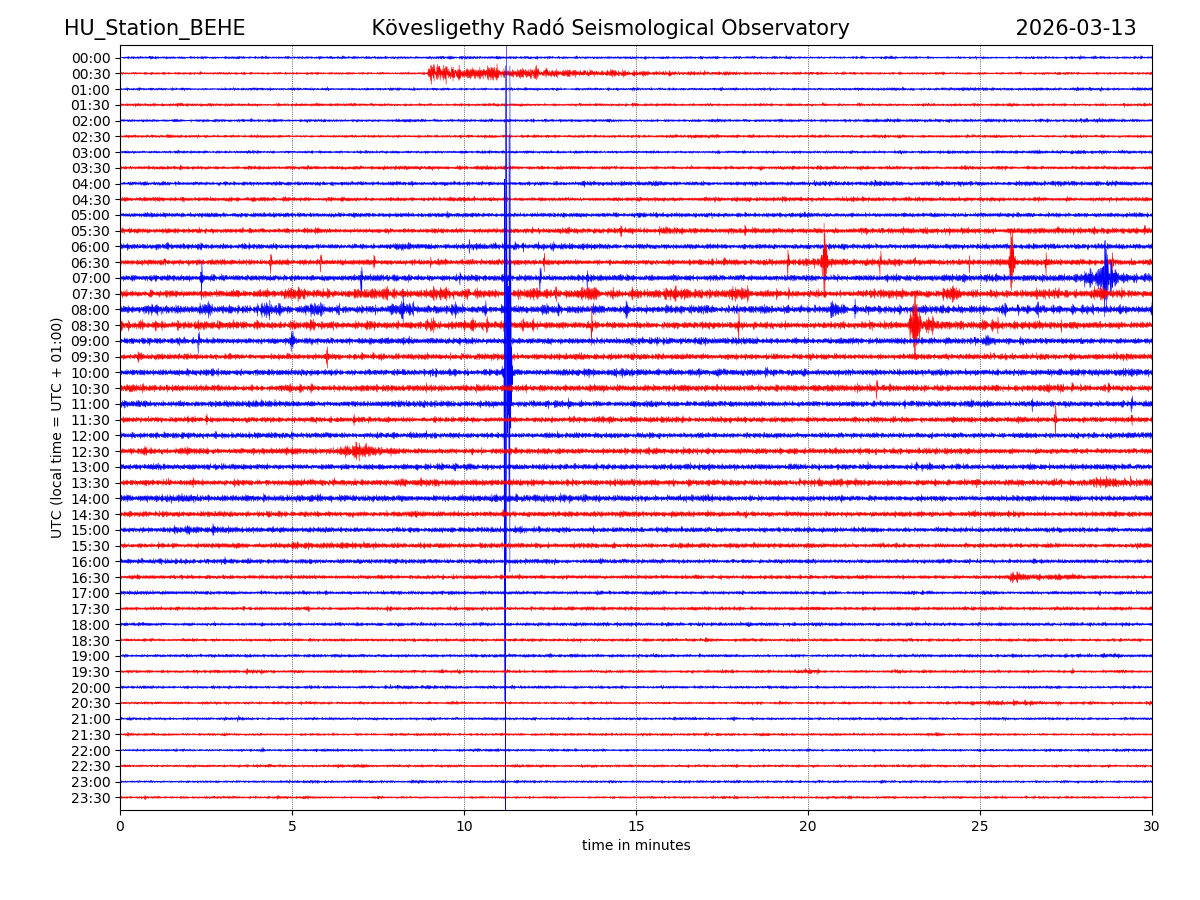Screen dimensions: 1200x900
Task: Click the blue burst at the end of the 07:00 trace
Action: 1105,277
